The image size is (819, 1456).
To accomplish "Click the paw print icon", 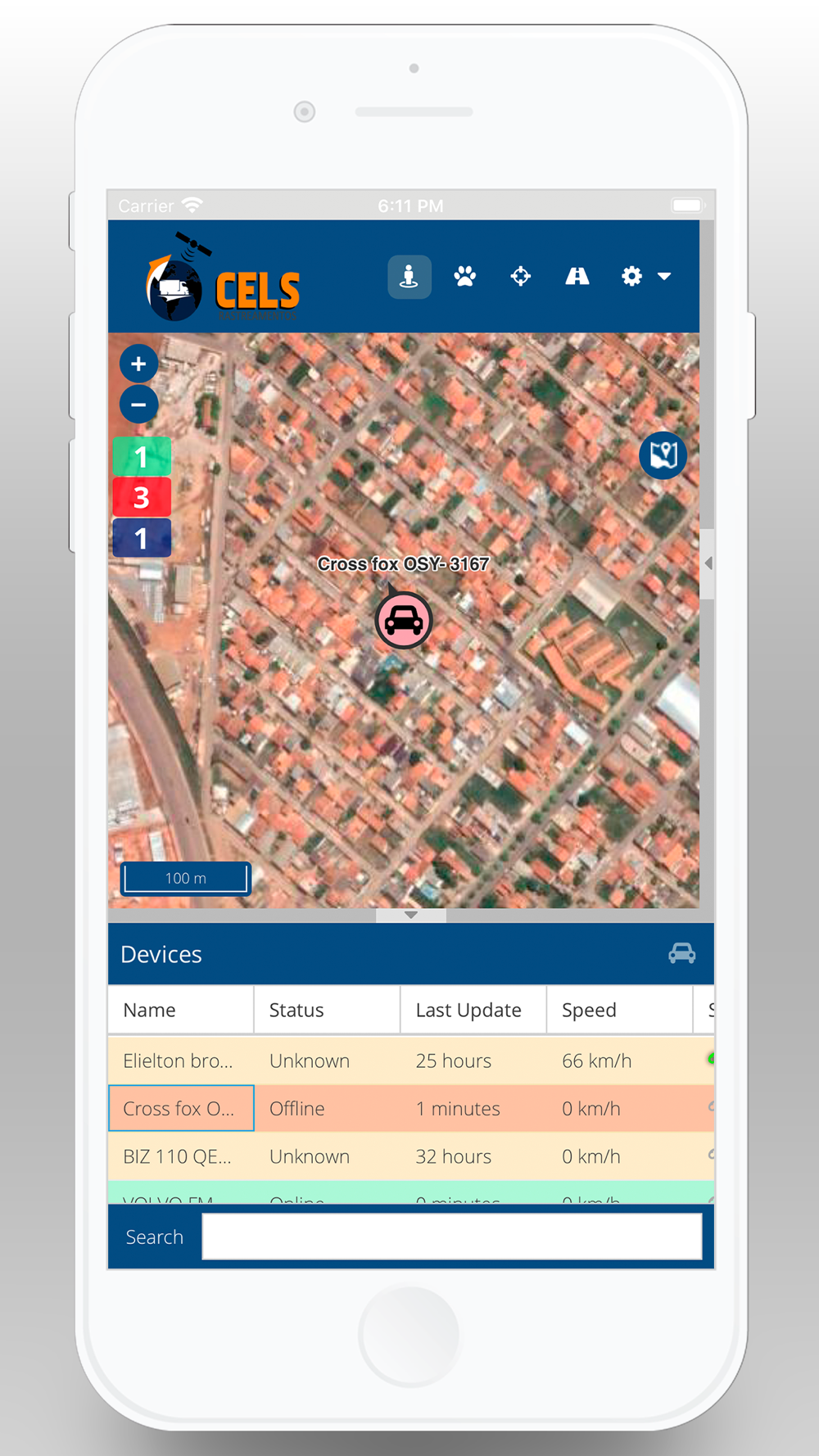I will 465,277.
